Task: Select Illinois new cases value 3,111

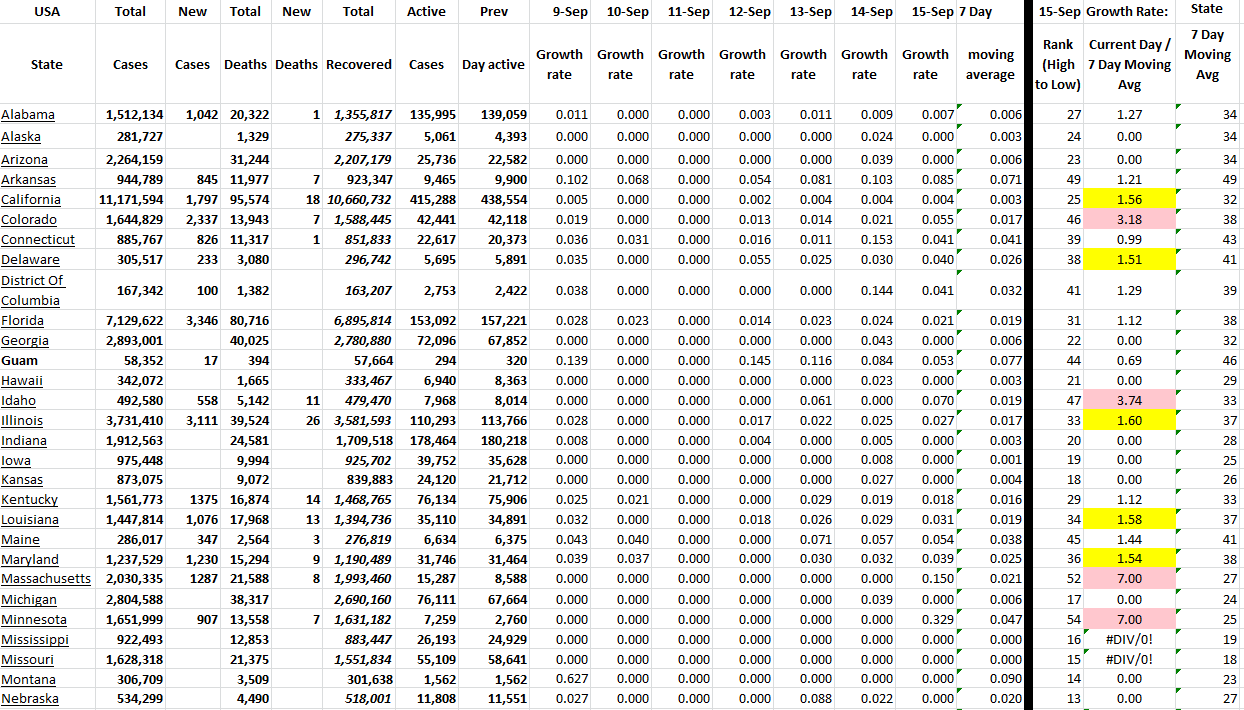Action: coord(192,420)
